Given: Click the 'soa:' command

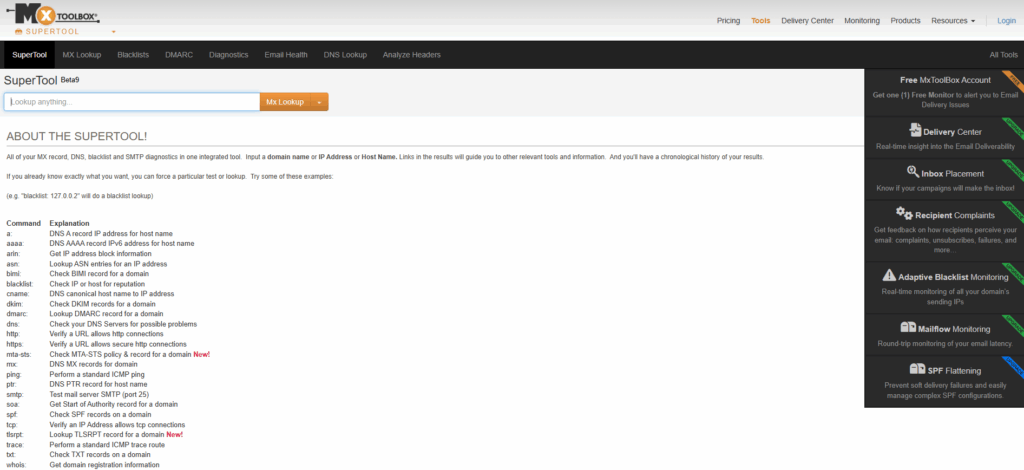Looking at the screenshot, I should pos(13,404).
